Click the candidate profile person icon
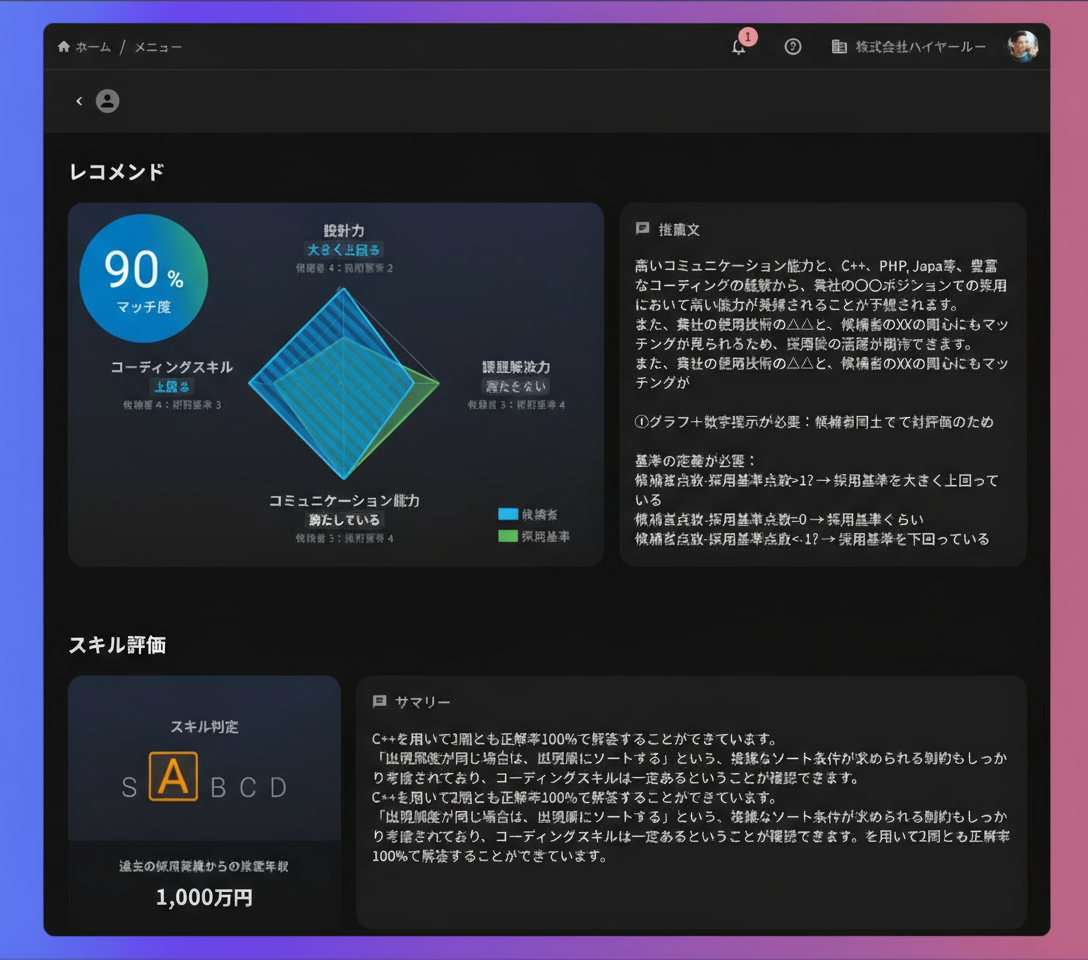The height and width of the screenshot is (960, 1088). pyautogui.click(x=107, y=101)
